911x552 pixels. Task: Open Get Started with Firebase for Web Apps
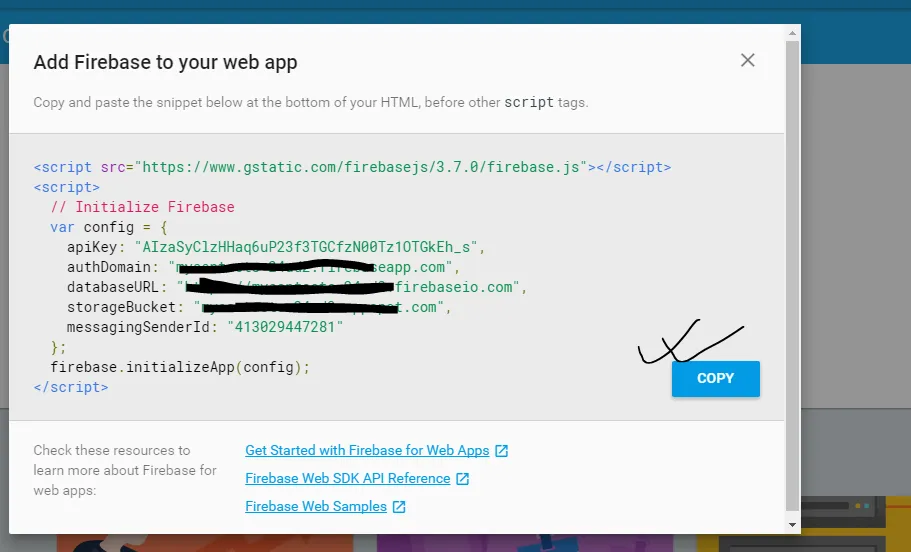[x=367, y=450]
